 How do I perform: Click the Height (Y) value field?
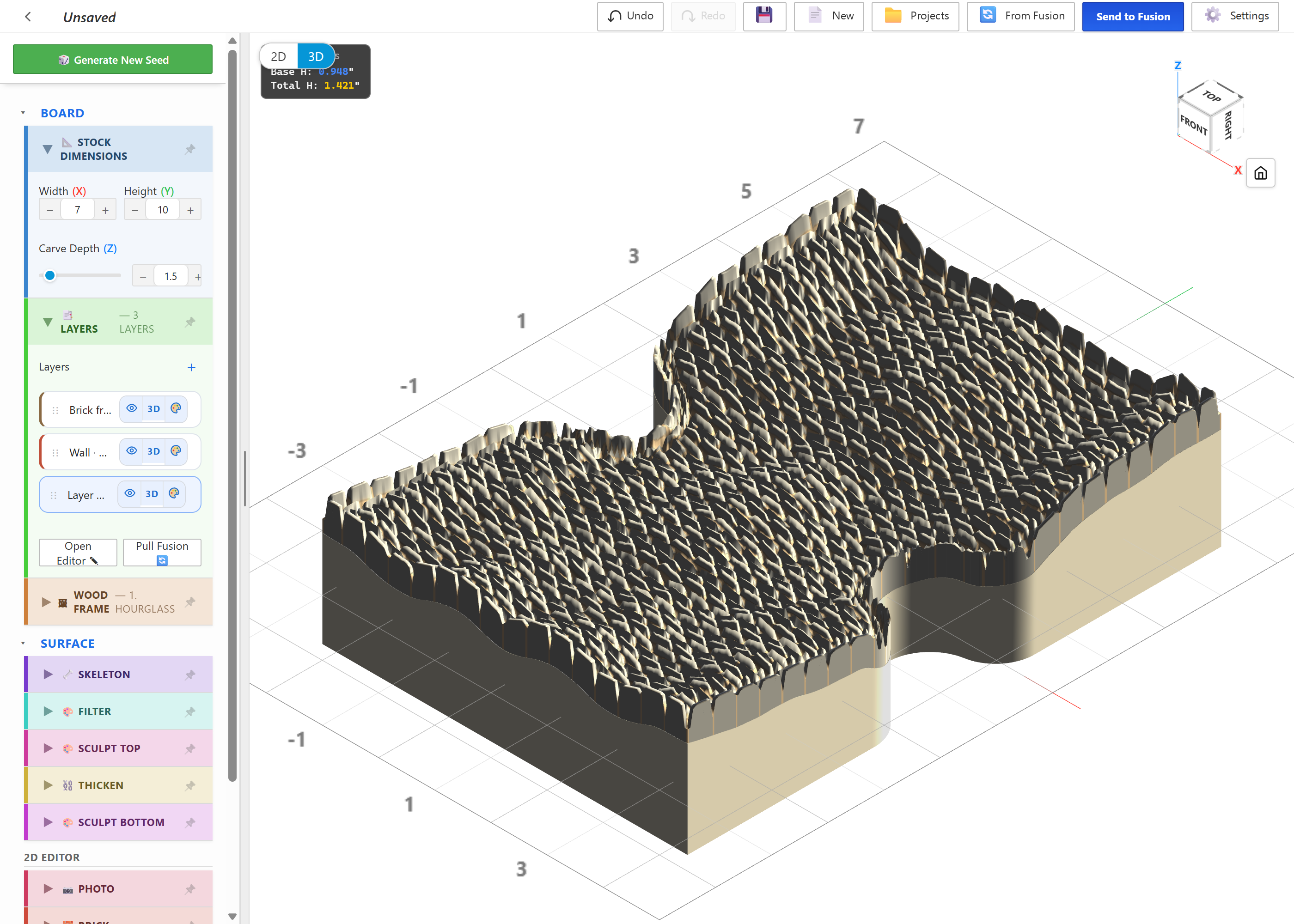coord(163,210)
